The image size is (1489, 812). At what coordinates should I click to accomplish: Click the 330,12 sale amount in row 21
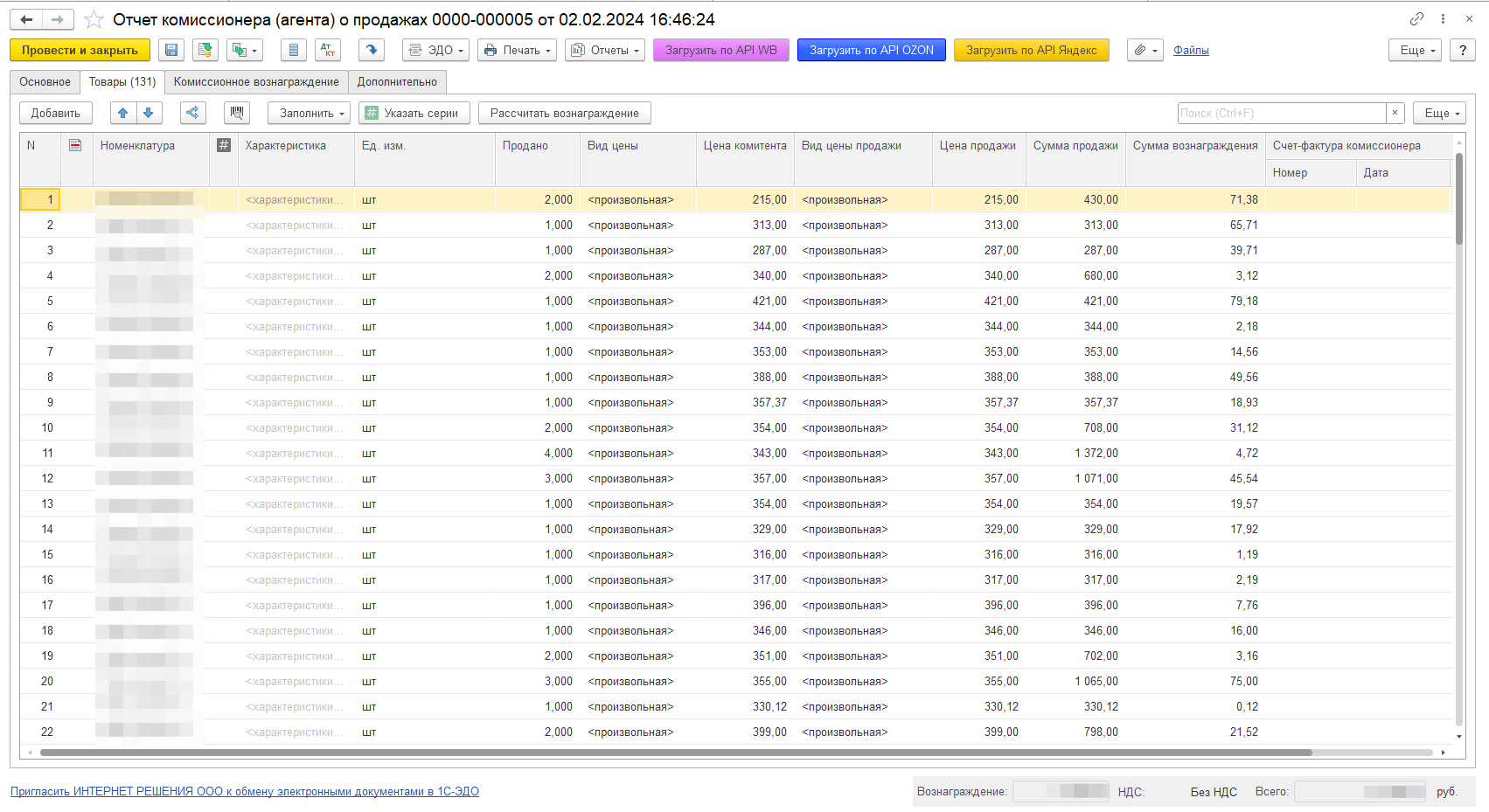[1075, 707]
